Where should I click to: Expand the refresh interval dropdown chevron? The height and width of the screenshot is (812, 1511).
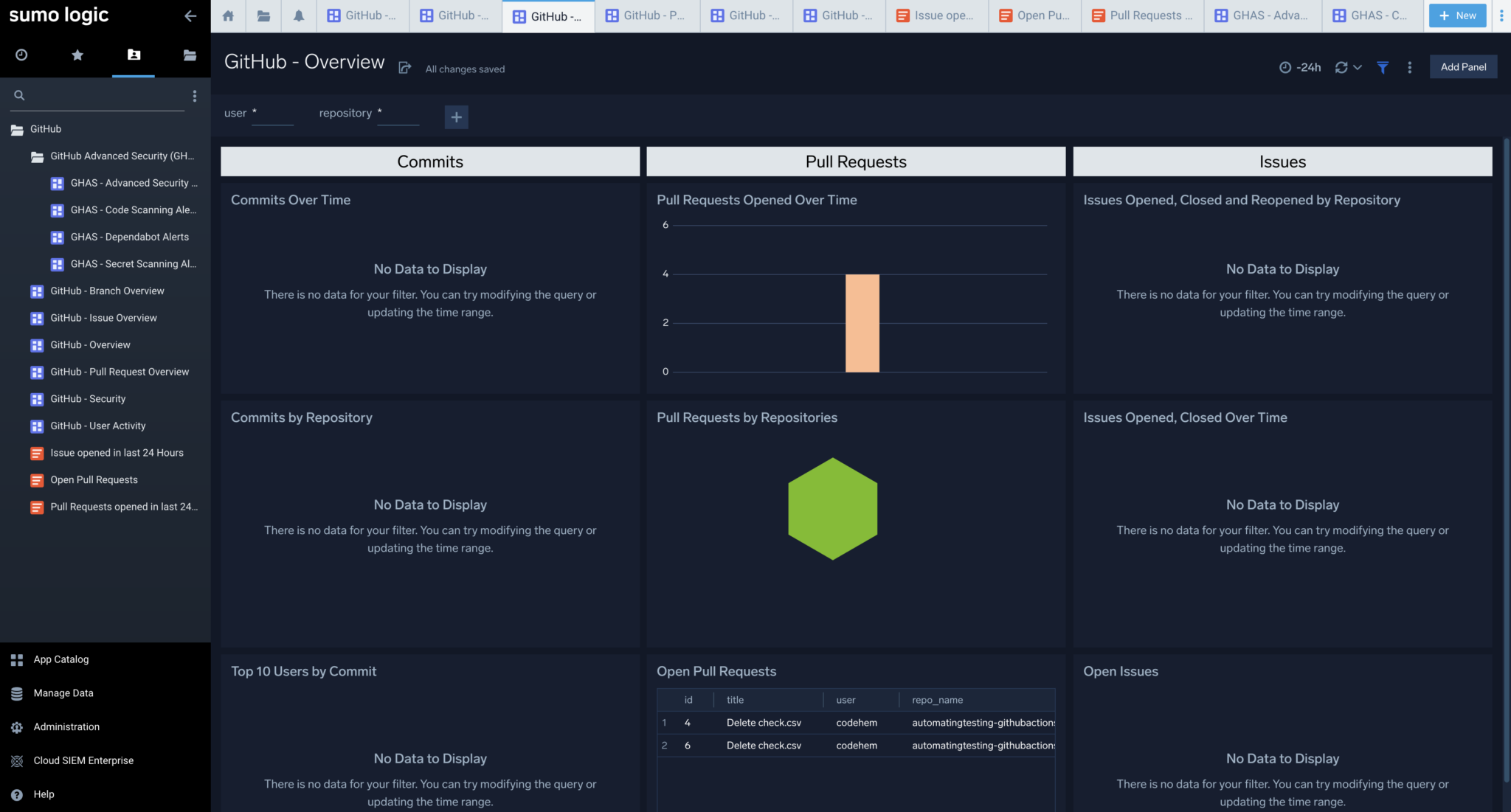pyautogui.click(x=1358, y=67)
